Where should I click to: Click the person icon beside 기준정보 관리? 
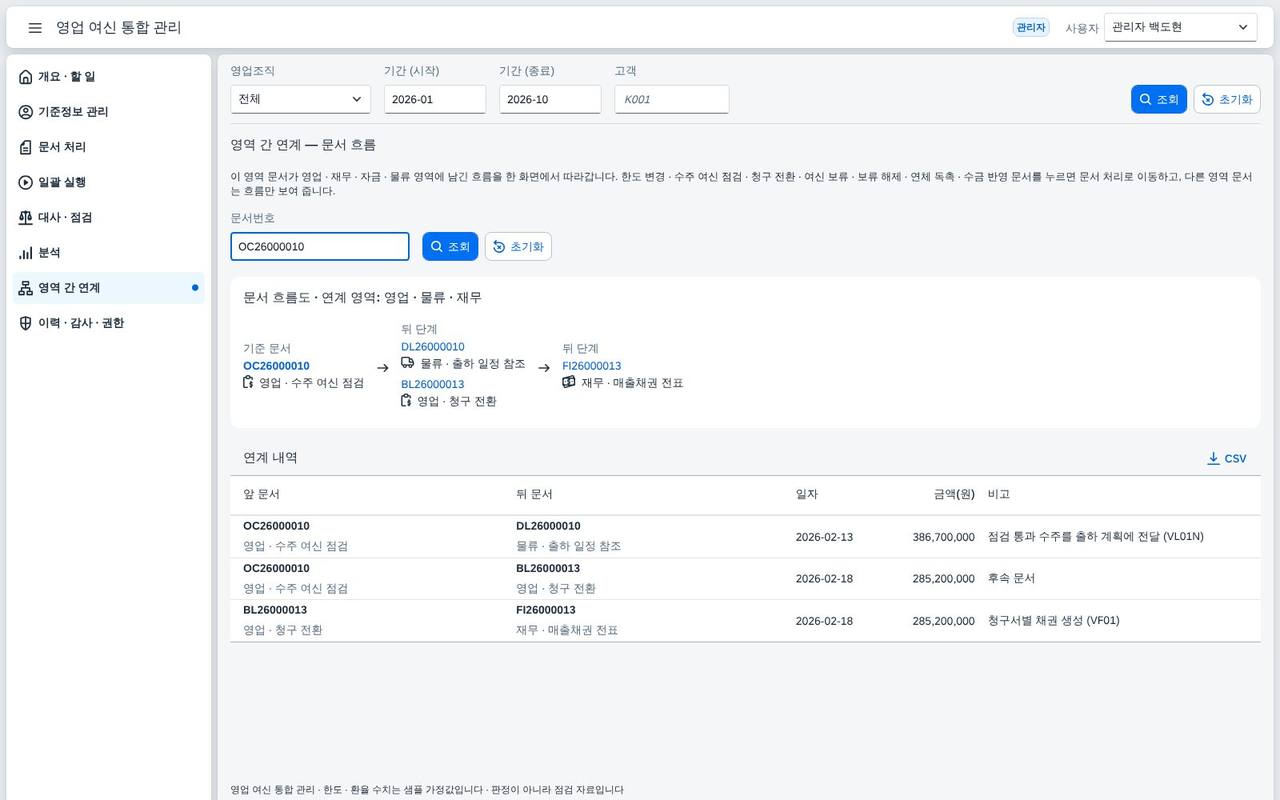(x=26, y=112)
